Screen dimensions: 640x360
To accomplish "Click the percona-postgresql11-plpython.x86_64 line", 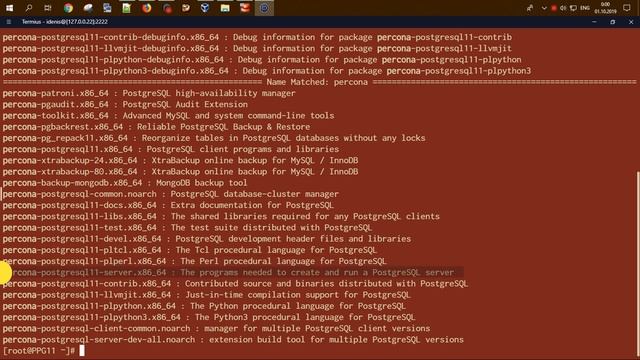I will (204, 306).
